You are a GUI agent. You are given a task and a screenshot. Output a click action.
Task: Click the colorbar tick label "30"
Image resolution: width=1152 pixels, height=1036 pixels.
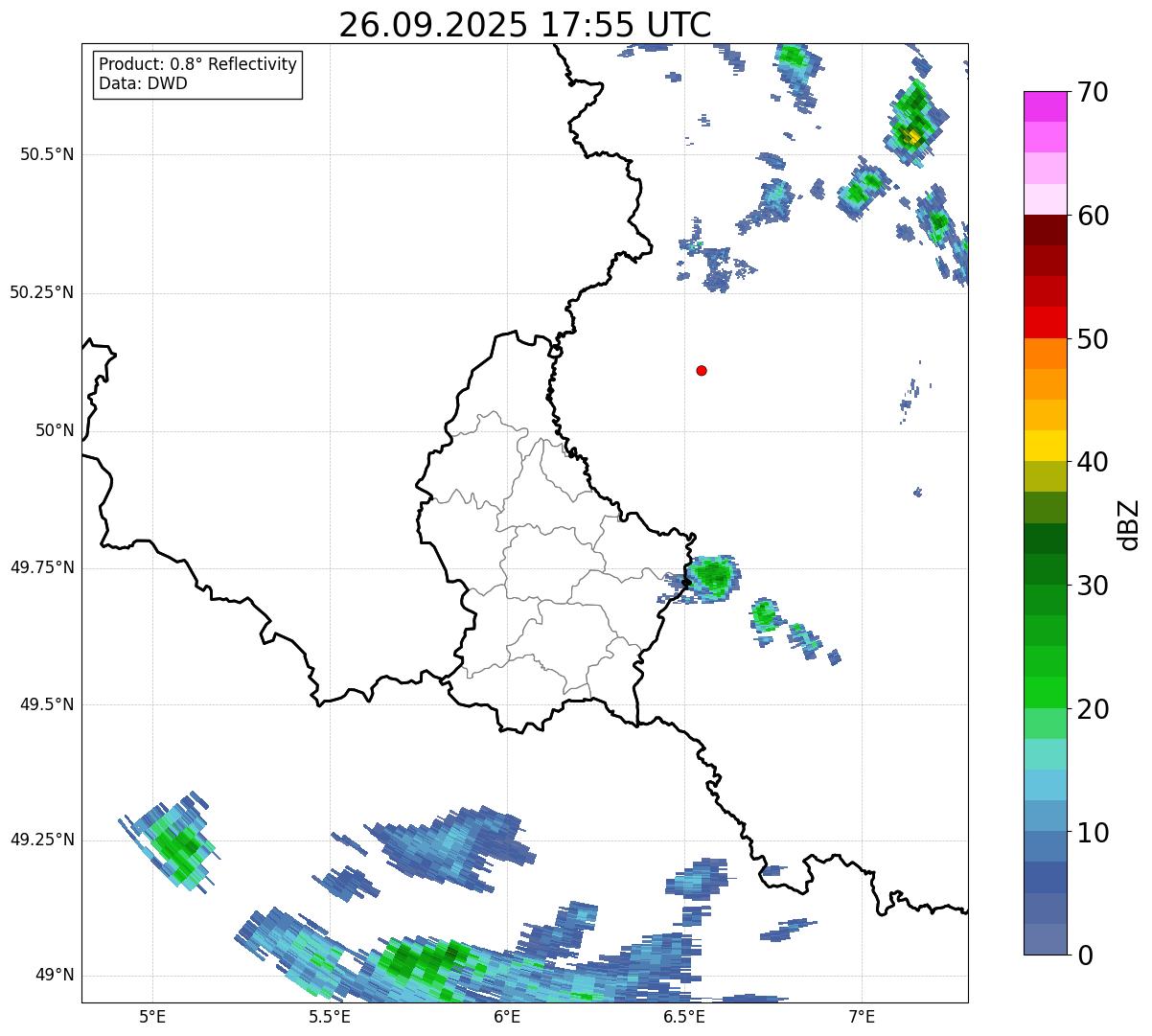click(1094, 586)
